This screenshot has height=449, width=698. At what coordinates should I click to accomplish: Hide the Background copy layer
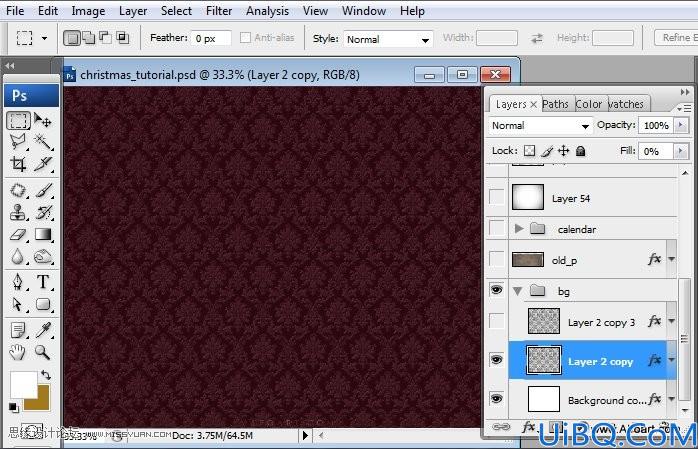pos(496,398)
